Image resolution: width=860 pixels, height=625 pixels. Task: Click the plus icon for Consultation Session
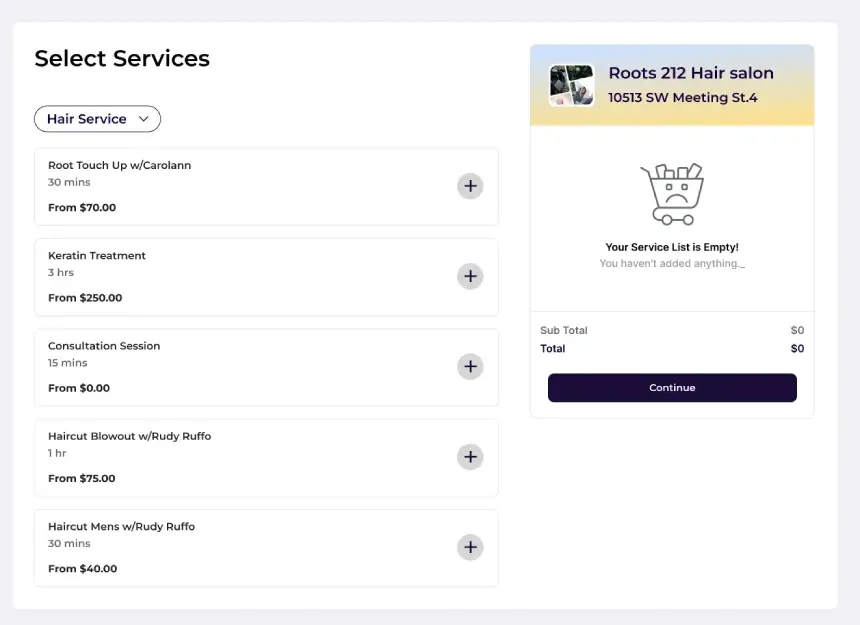tap(470, 366)
